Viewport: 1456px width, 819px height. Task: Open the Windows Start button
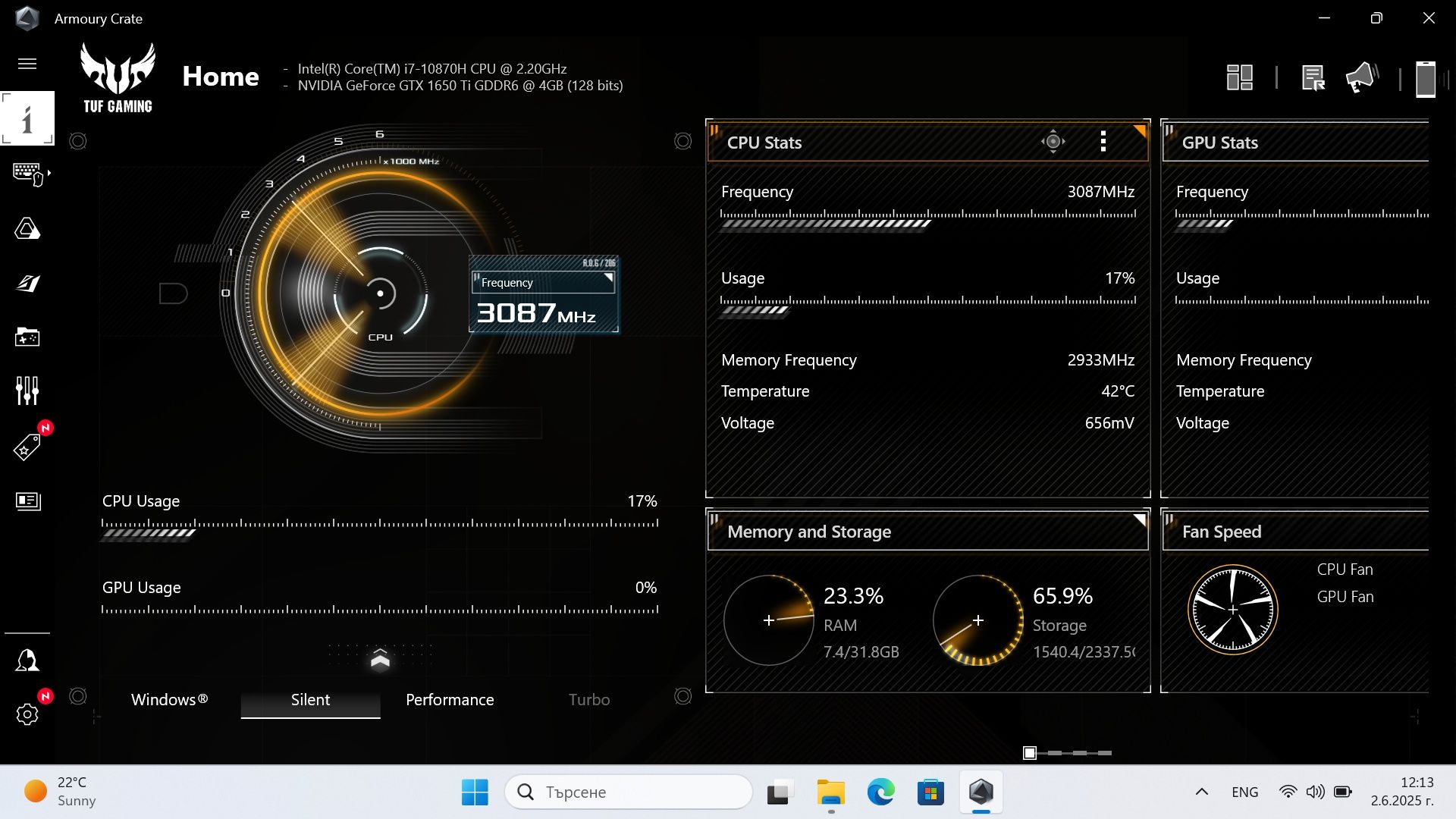click(x=475, y=792)
